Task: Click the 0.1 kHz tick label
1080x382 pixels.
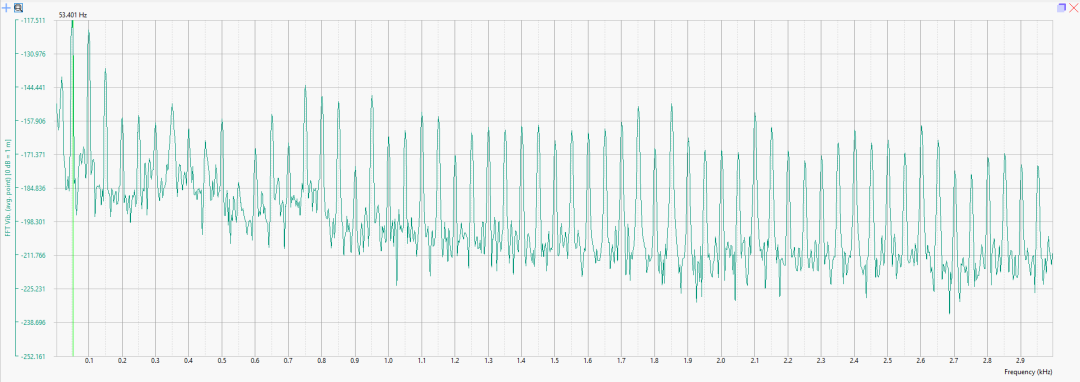Action: [89, 361]
